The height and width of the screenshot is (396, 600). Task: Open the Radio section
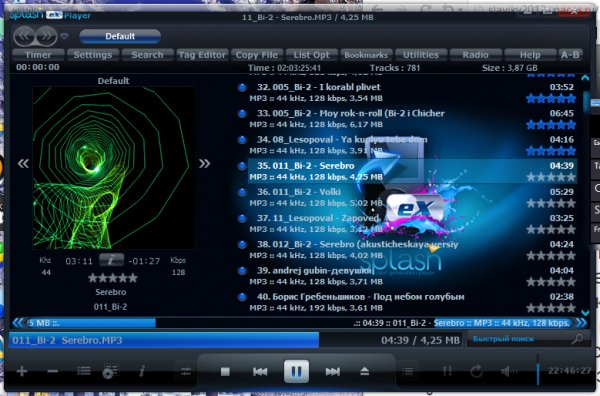click(x=475, y=55)
